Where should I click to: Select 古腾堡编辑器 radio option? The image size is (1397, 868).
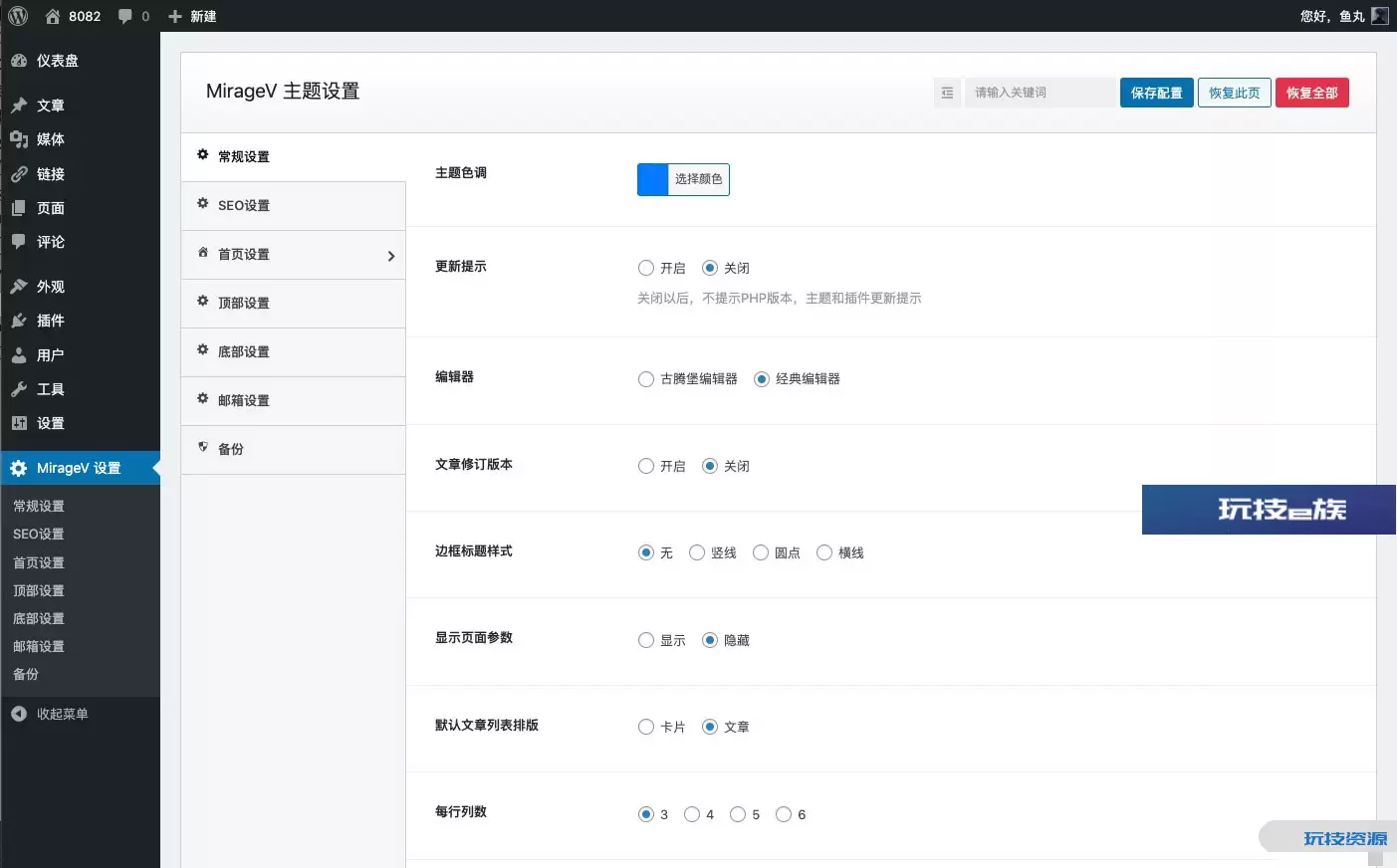[x=646, y=379]
